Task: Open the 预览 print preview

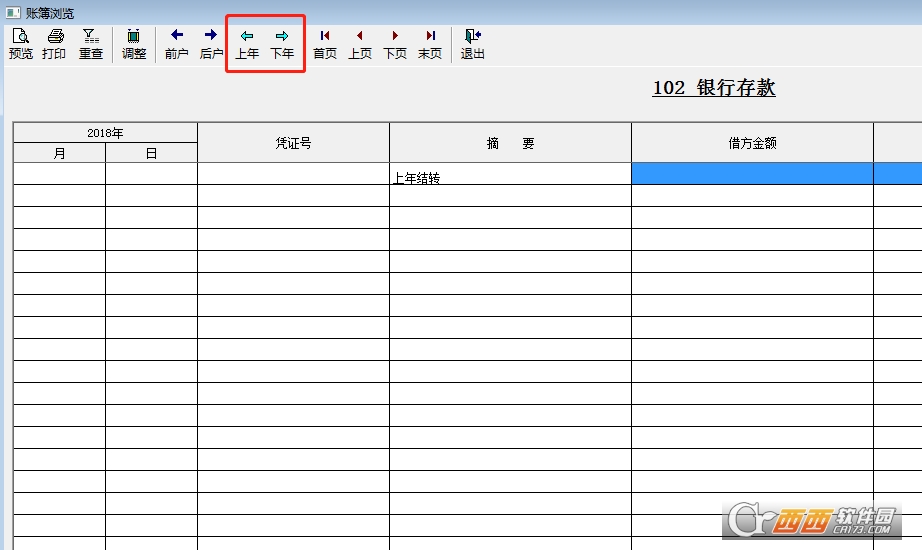Action: click(21, 44)
